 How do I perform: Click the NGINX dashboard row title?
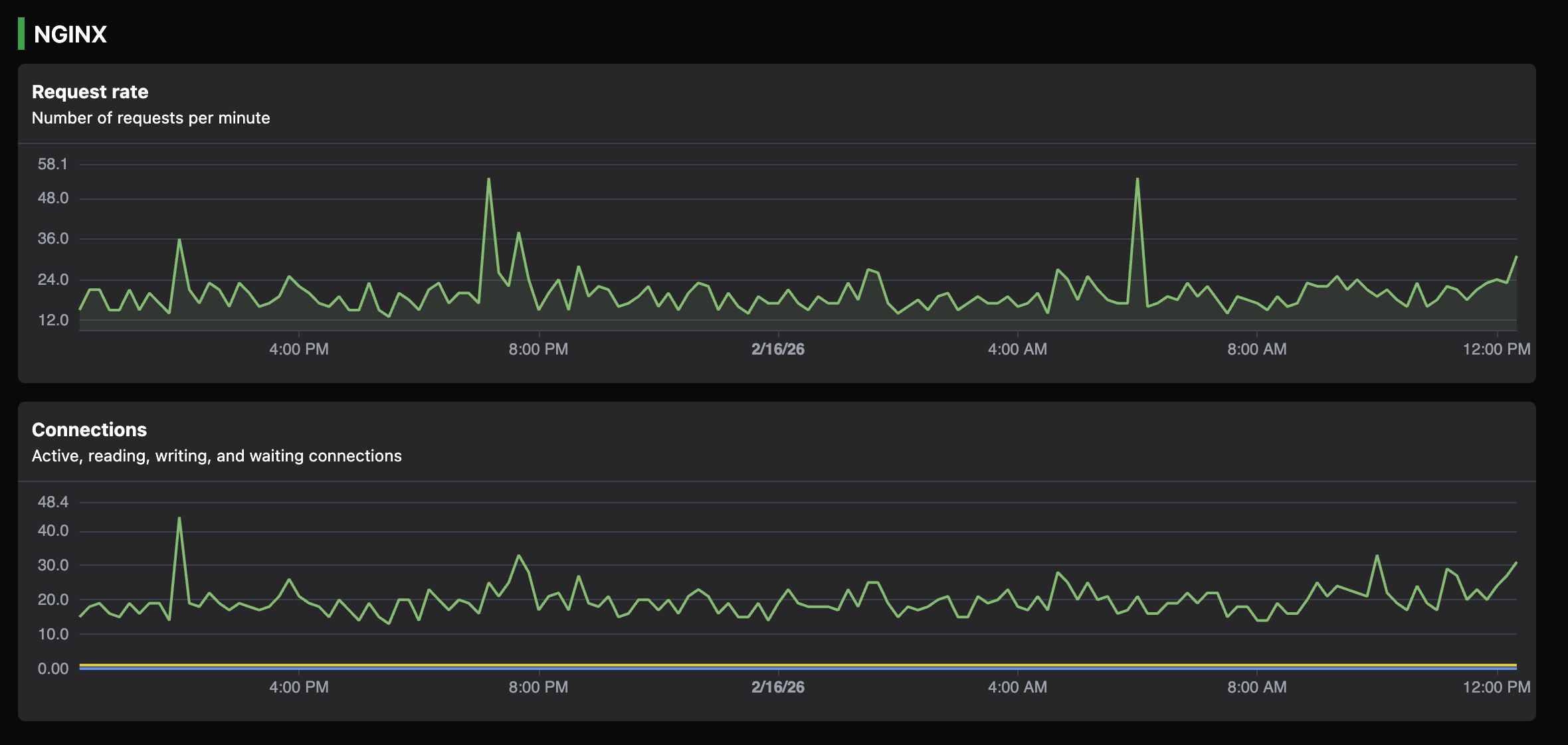70,33
